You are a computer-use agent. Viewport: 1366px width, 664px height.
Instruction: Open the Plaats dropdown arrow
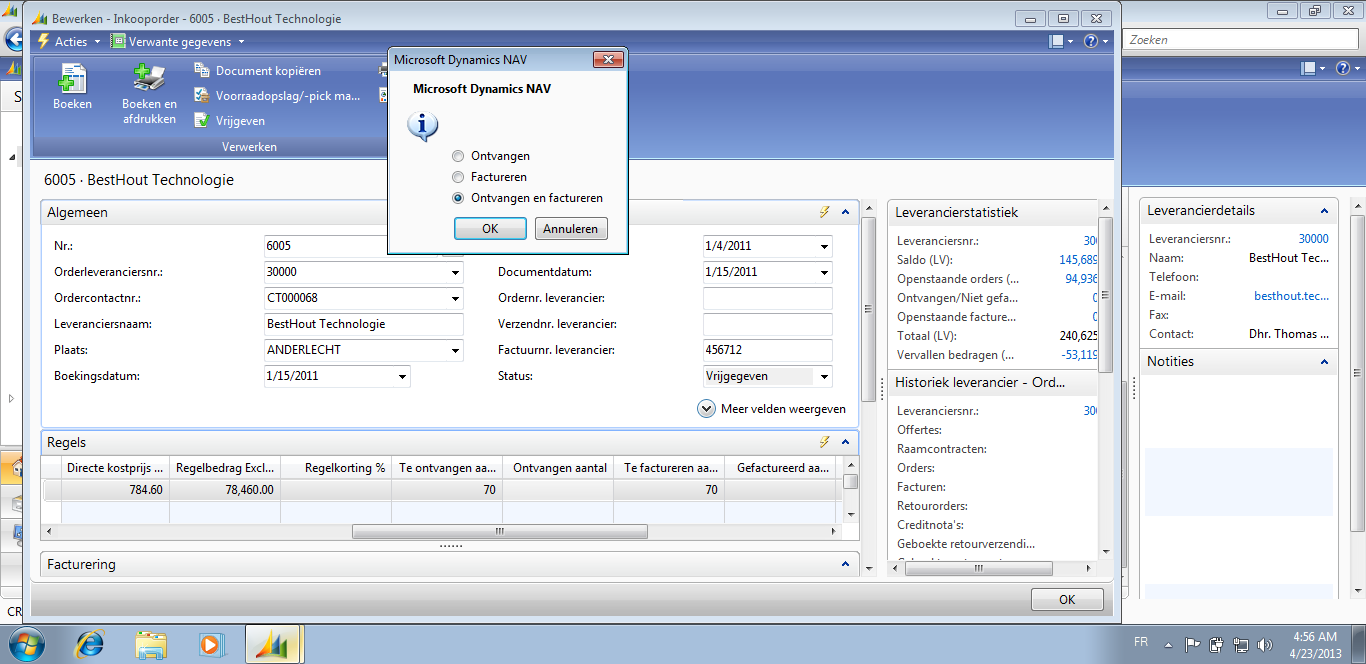(x=455, y=350)
